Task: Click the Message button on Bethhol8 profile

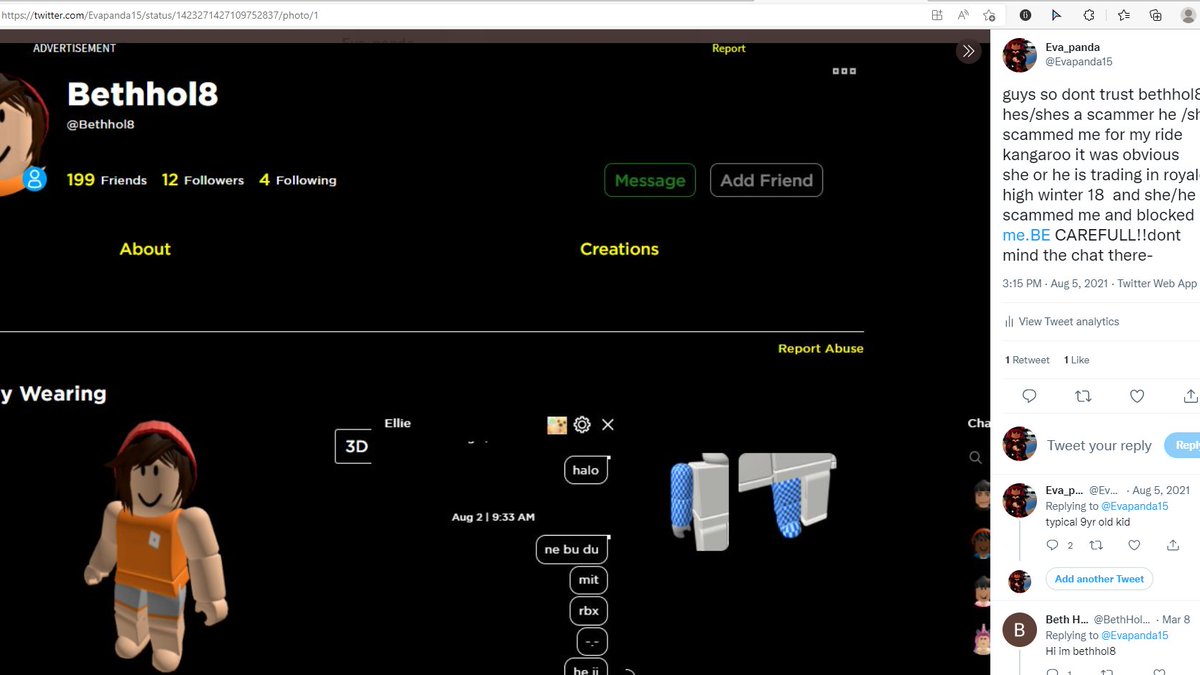Action: pos(650,180)
